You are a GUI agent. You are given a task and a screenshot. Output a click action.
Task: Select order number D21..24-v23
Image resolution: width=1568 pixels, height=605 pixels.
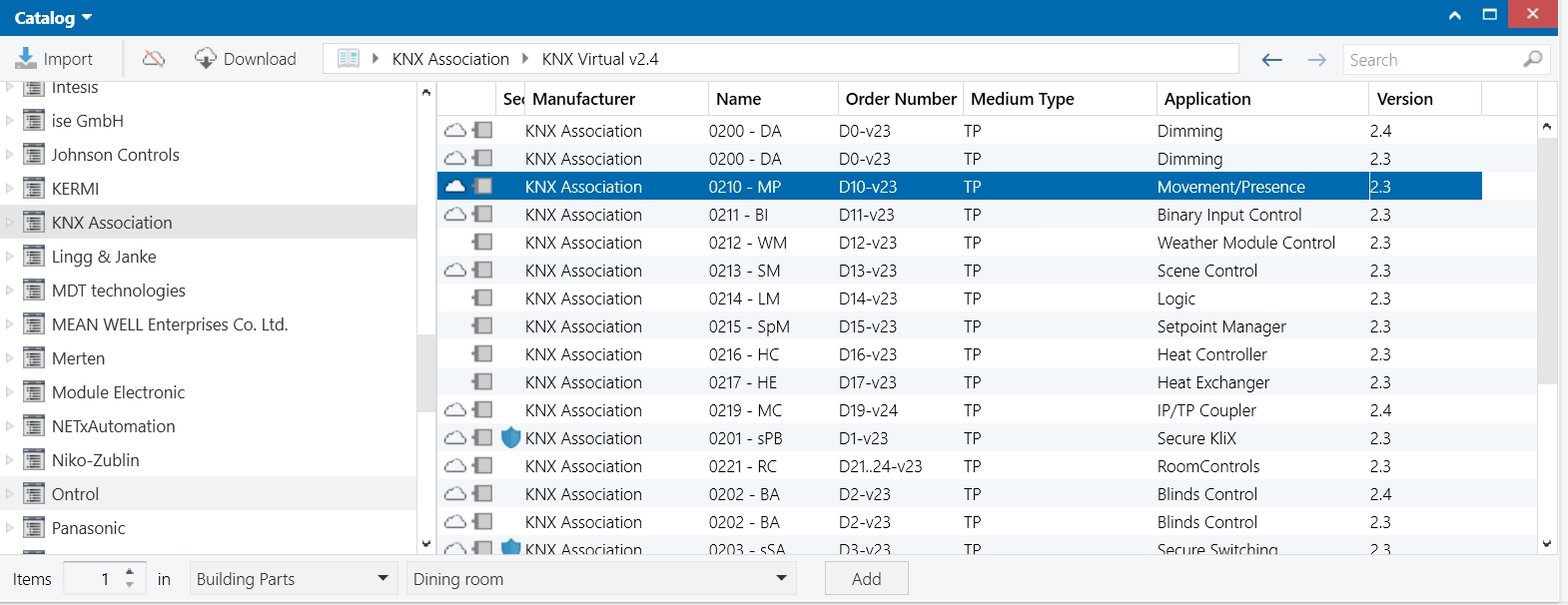coord(881,466)
